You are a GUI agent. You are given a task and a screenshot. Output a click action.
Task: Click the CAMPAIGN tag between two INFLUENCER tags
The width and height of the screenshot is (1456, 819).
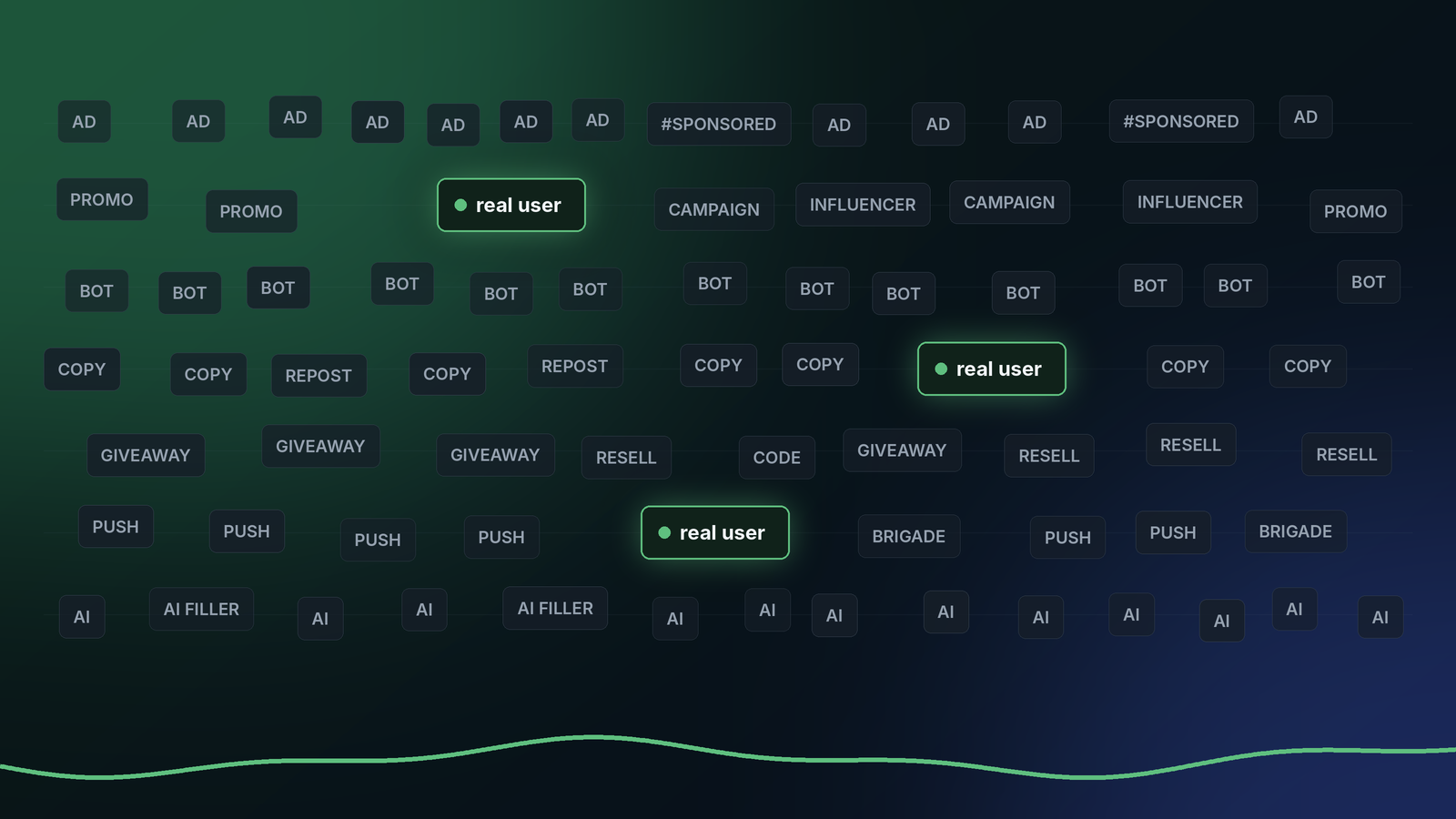(x=1009, y=202)
